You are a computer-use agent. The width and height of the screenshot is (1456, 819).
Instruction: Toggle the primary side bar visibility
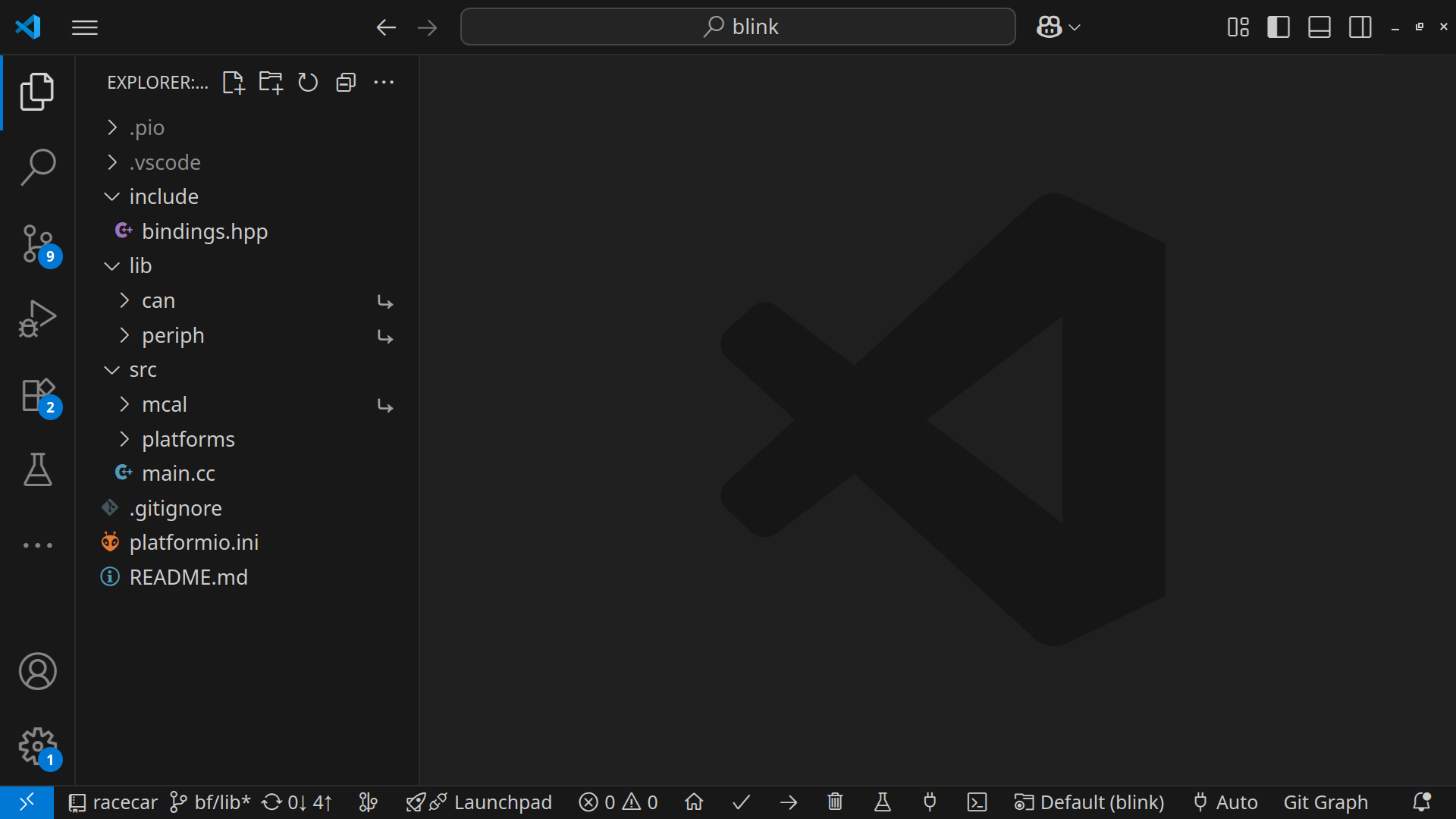[1279, 27]
